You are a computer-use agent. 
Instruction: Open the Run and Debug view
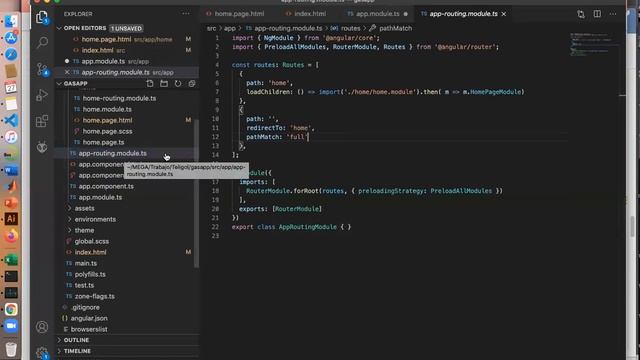(x=42, y=95)
